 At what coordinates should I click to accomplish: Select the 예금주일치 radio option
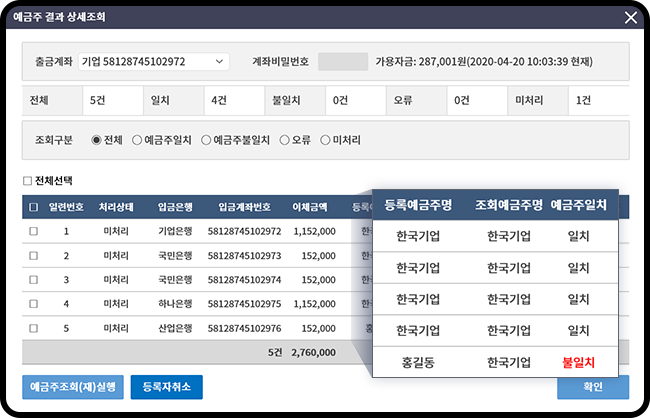pos(137,140)
